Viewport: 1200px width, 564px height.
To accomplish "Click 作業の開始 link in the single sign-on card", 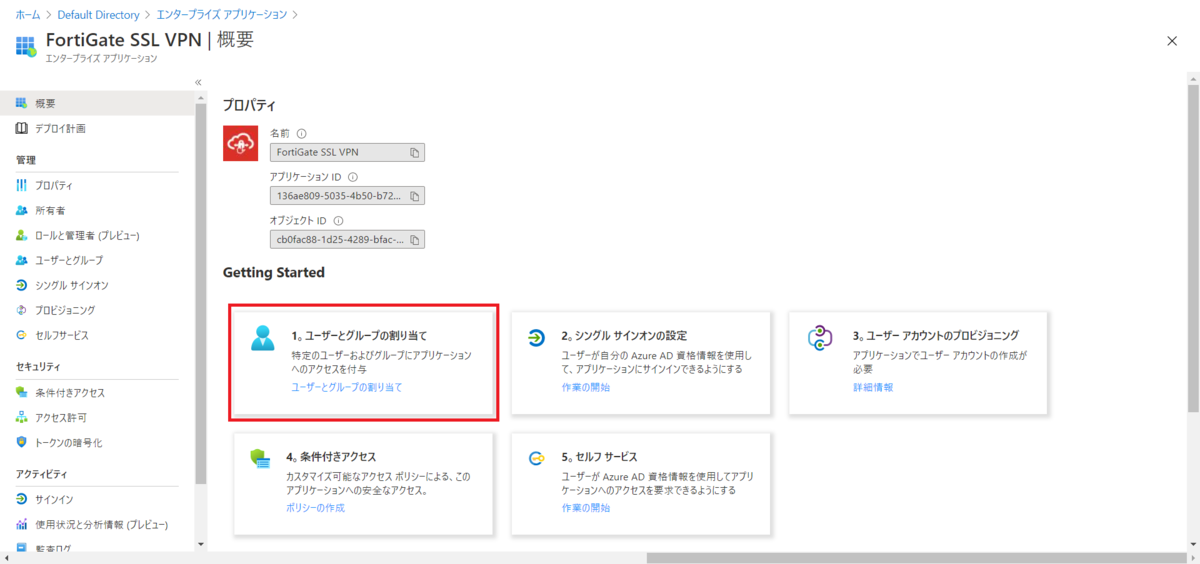I will click(x=586, y=387).
